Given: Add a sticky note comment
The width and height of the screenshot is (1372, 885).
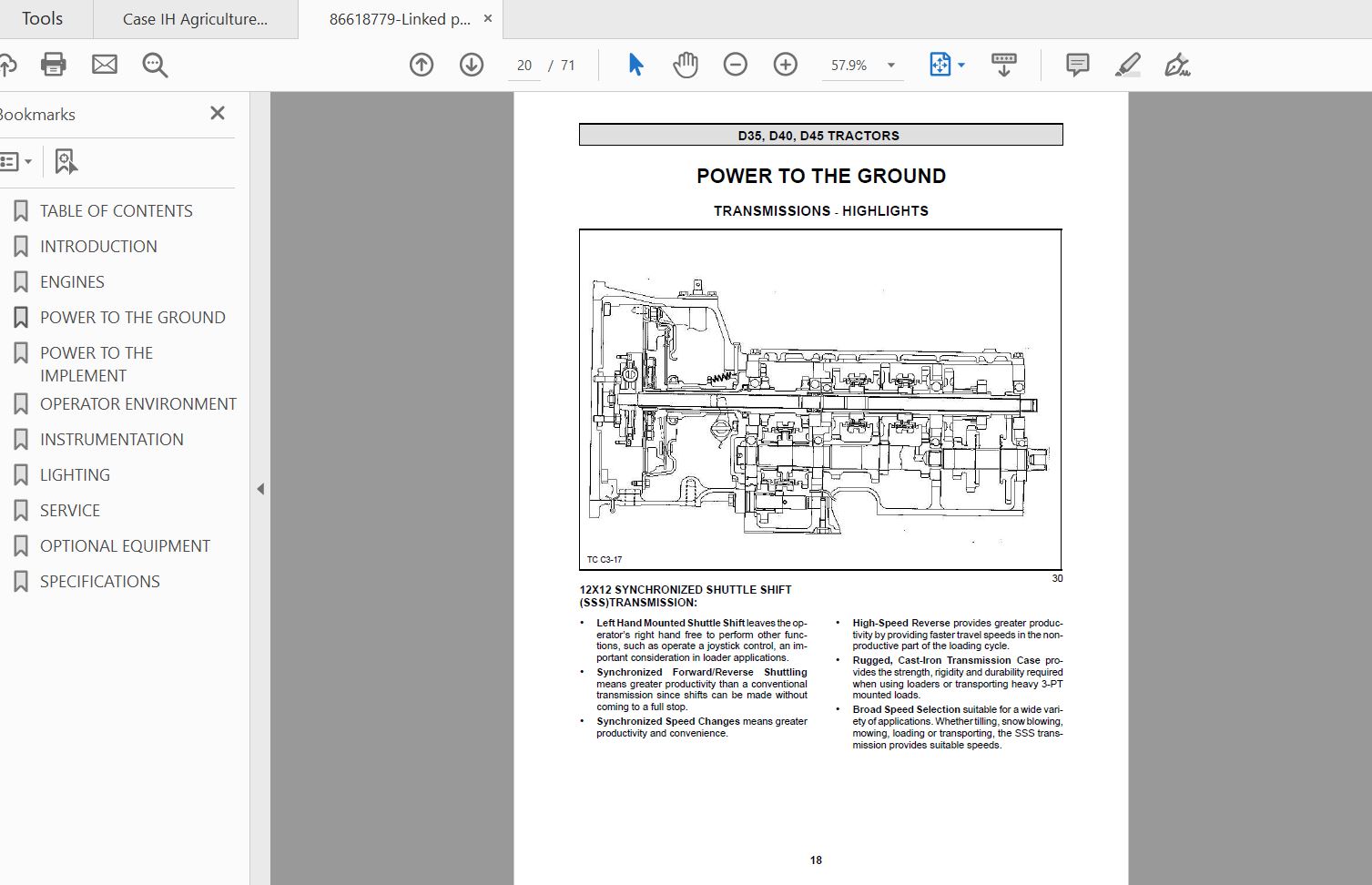Looking at the screenshot, I should (1076, 65).
